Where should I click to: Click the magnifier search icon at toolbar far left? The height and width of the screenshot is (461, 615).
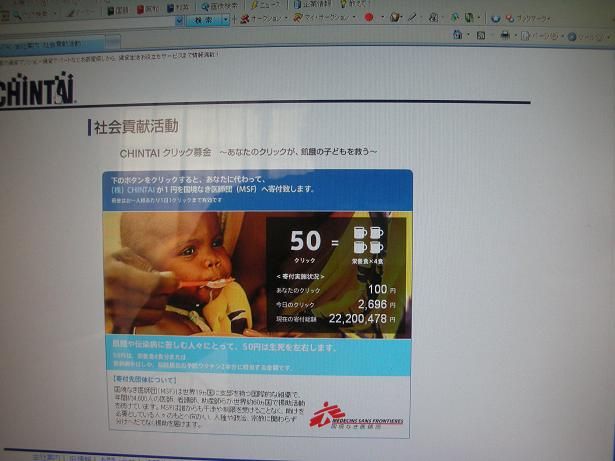click(17, 16)
